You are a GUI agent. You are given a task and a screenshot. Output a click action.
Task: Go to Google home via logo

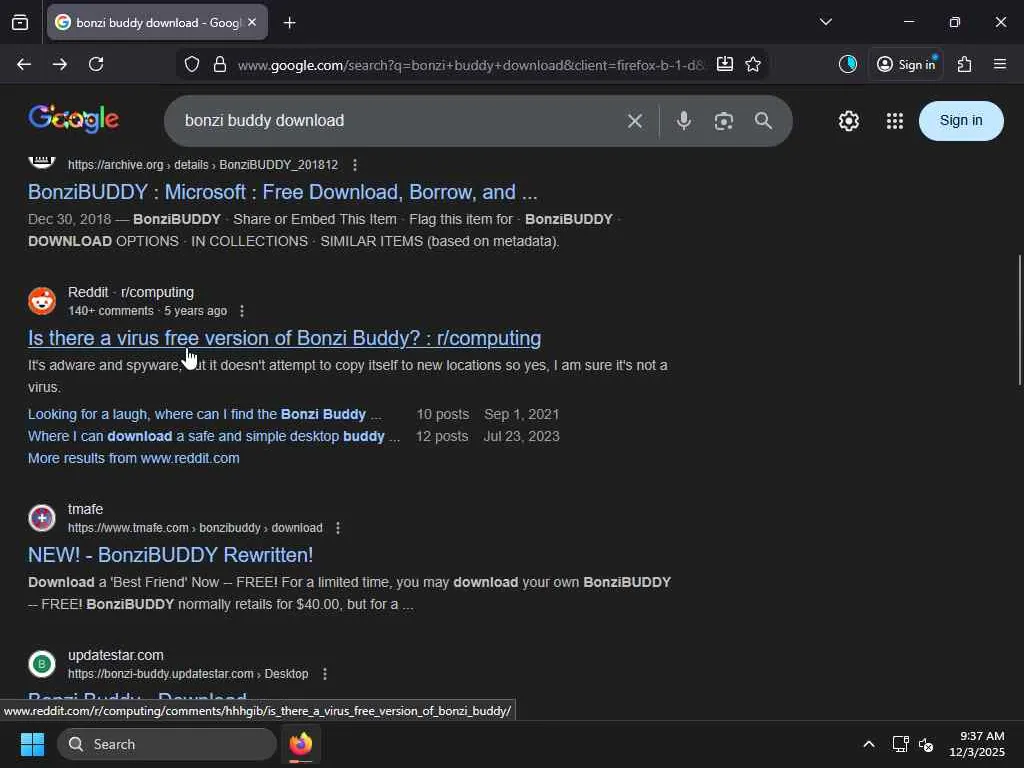(x=73, y=119)
